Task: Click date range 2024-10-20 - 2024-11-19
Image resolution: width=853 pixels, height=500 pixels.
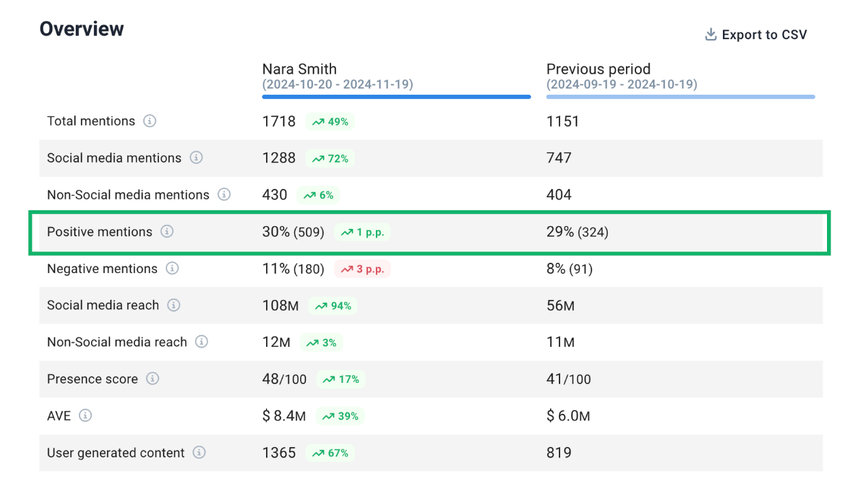Action: click(x=338, y=84)
